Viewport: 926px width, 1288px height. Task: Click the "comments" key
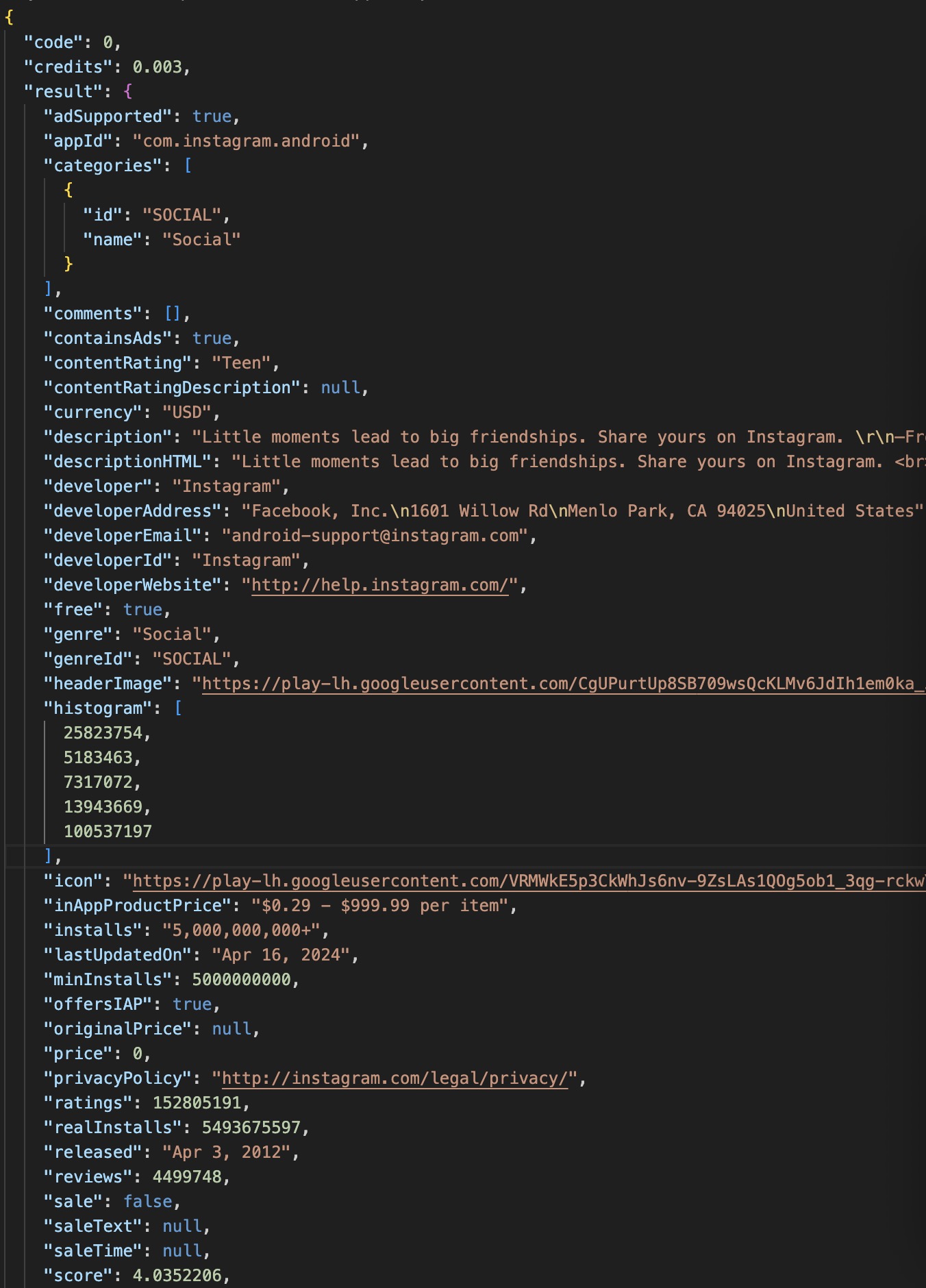point(93,314)
